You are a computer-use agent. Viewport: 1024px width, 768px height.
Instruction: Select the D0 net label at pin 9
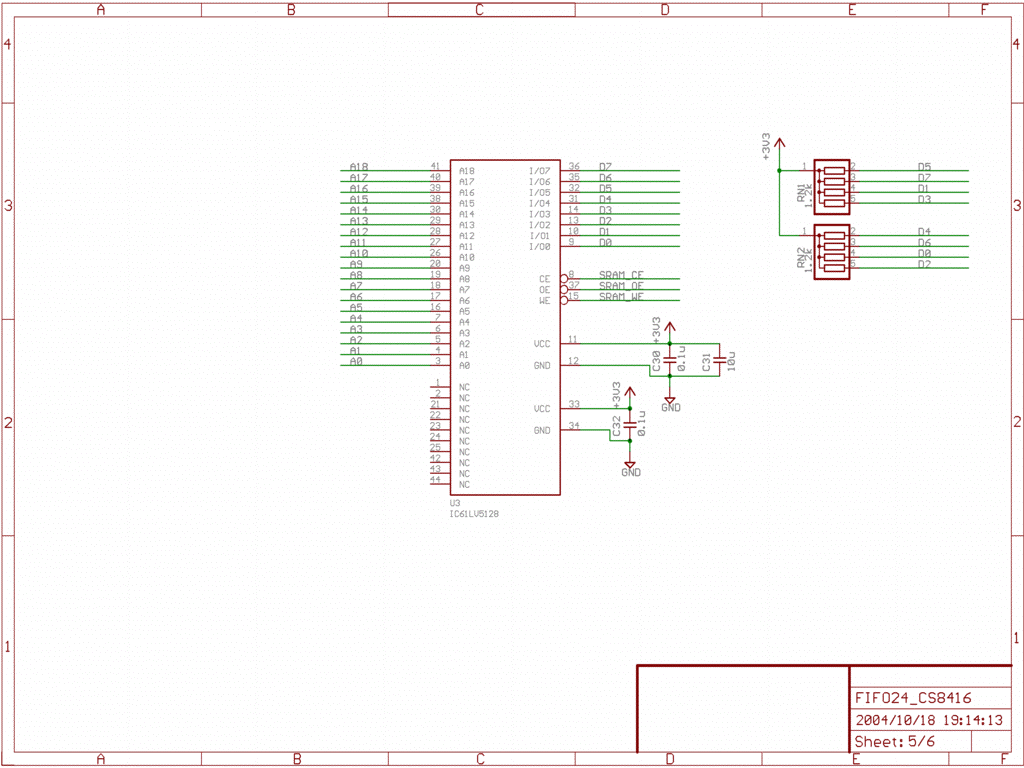coord(605,242)
